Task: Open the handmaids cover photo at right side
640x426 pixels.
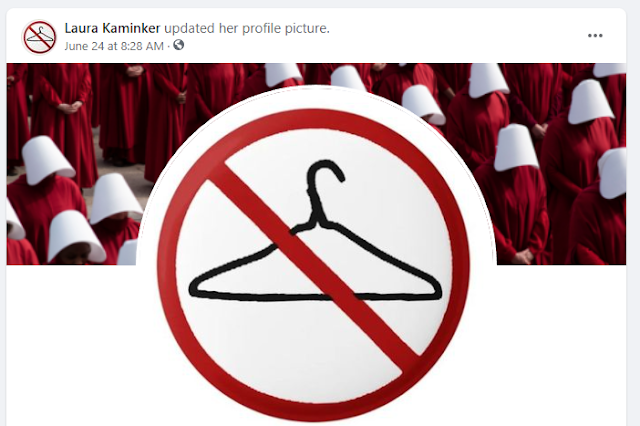Action: (x=559, y=163)
